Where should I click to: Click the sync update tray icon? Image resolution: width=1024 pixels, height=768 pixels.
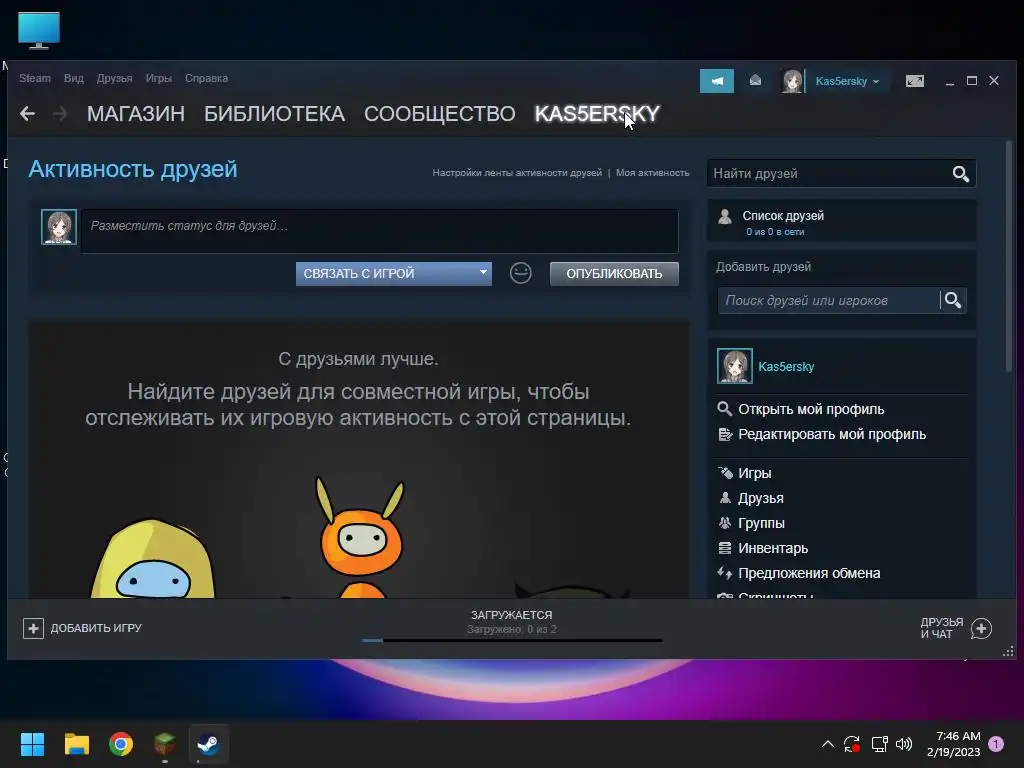pyautogui.click(x=852, y=744)
